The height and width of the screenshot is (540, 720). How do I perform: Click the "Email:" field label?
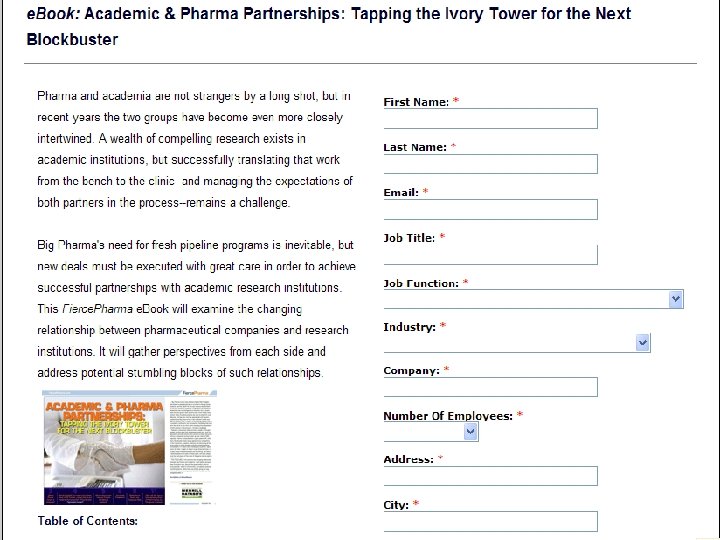point(401,192)
